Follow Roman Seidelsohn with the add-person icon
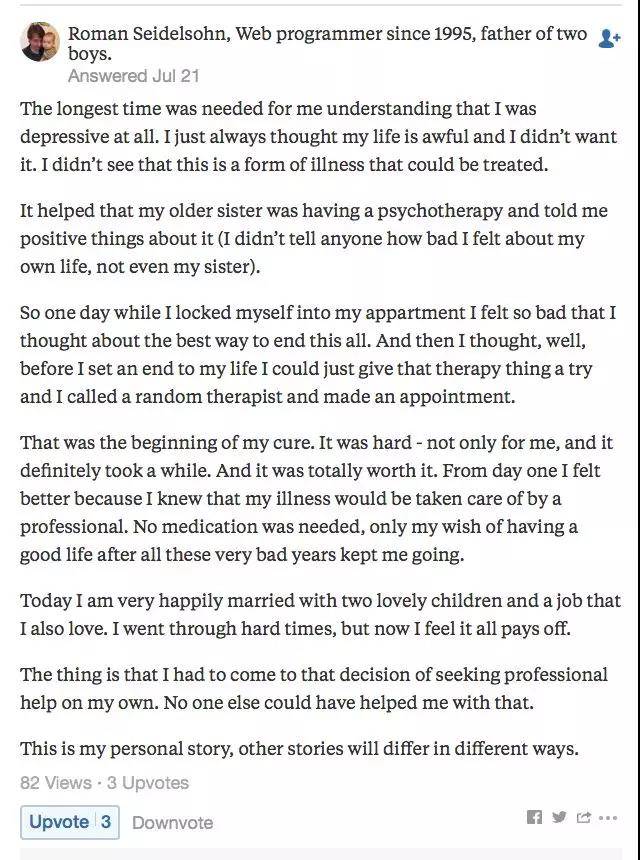This screenshot has width=640, height=860. (609, 38)
